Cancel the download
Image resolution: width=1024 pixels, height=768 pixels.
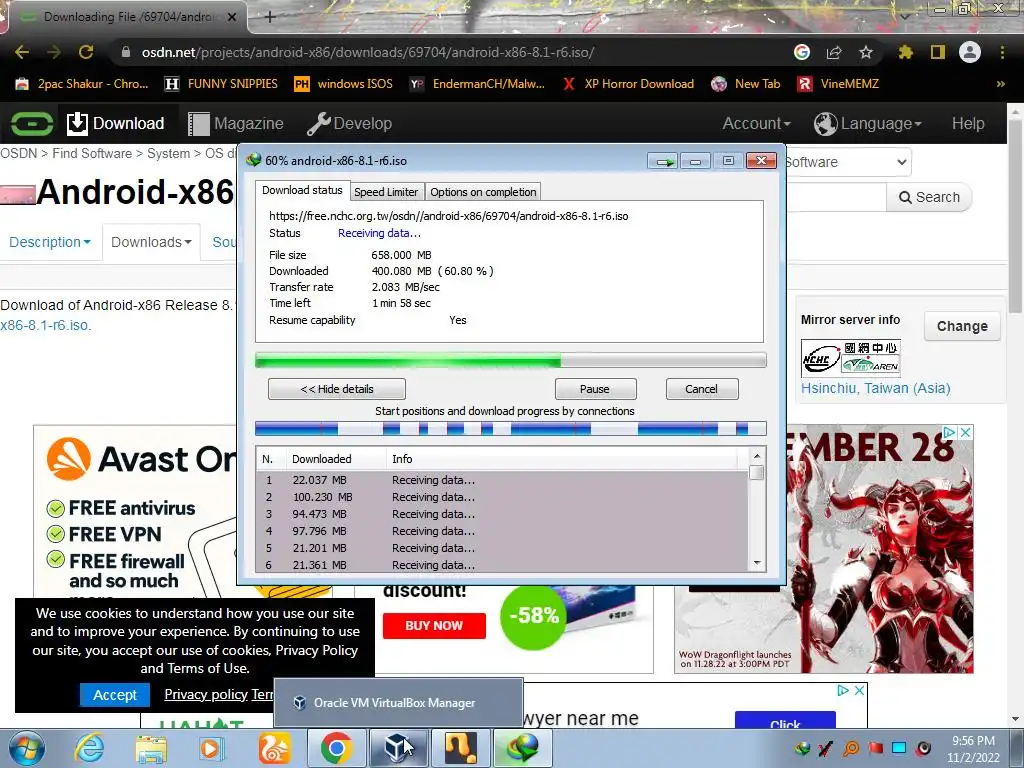pos(701,389)
